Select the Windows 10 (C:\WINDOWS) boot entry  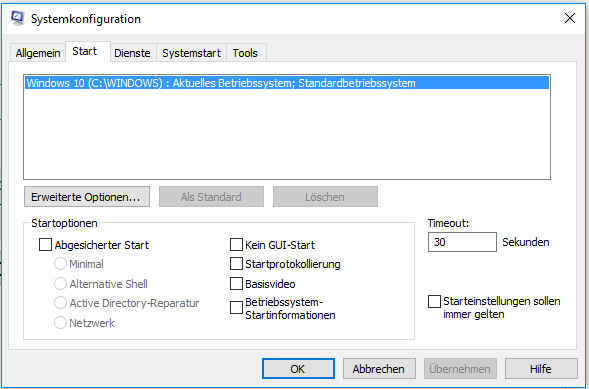[287, 83]
